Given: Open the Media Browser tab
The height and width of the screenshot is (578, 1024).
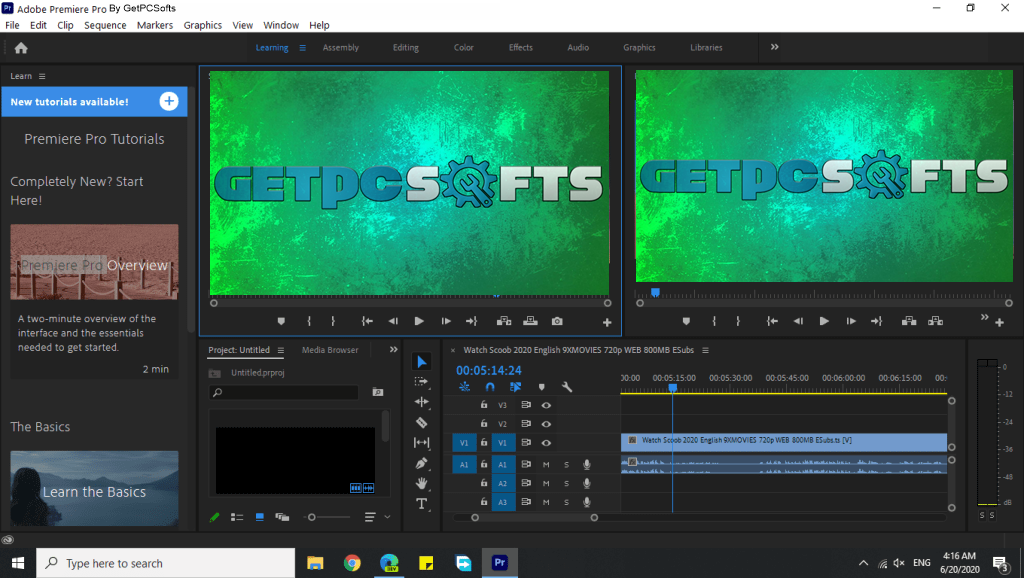Looking at the screenshot, I should coord(330,350).
